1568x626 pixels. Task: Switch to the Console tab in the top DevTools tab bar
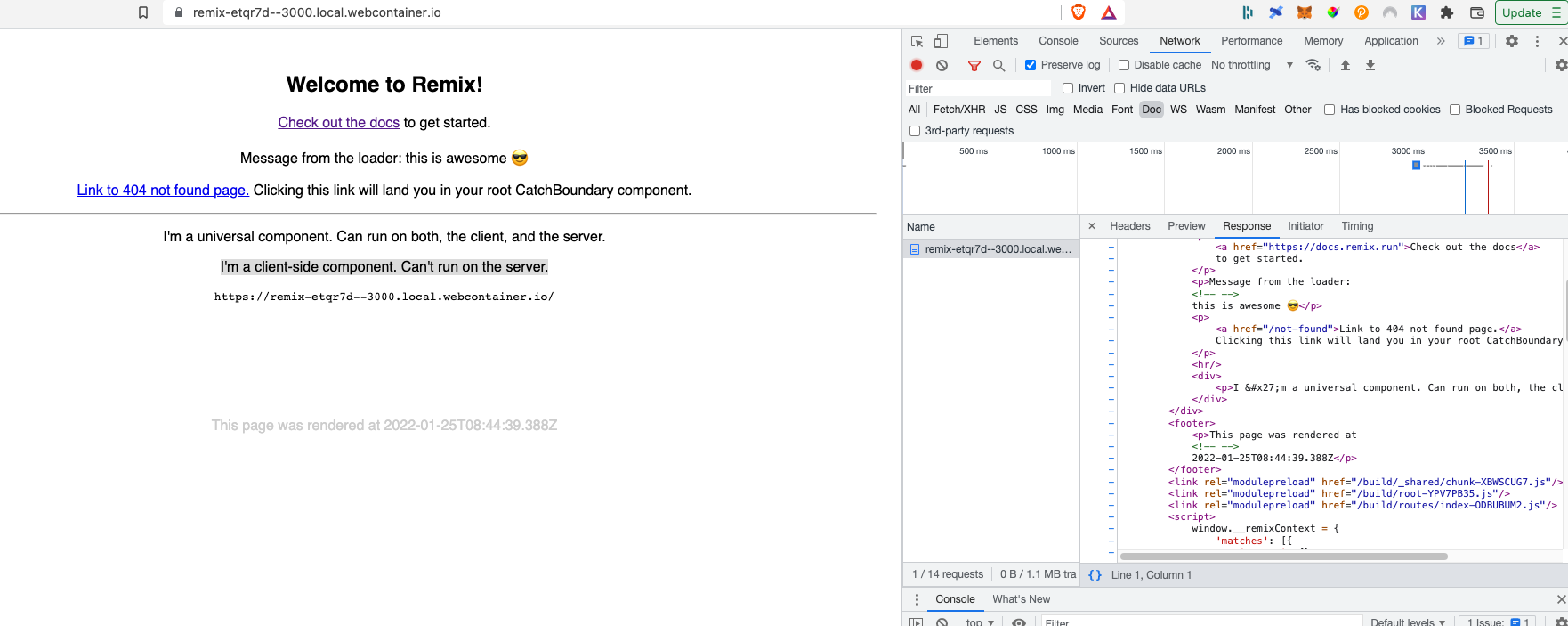click(1058, 41)
